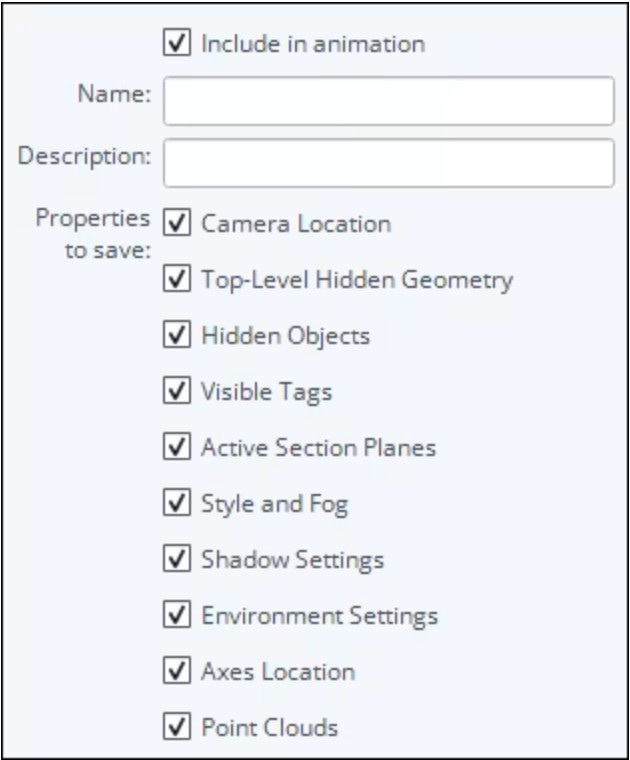Untick the Point Clouds checkbox

[x=176, y=727]
